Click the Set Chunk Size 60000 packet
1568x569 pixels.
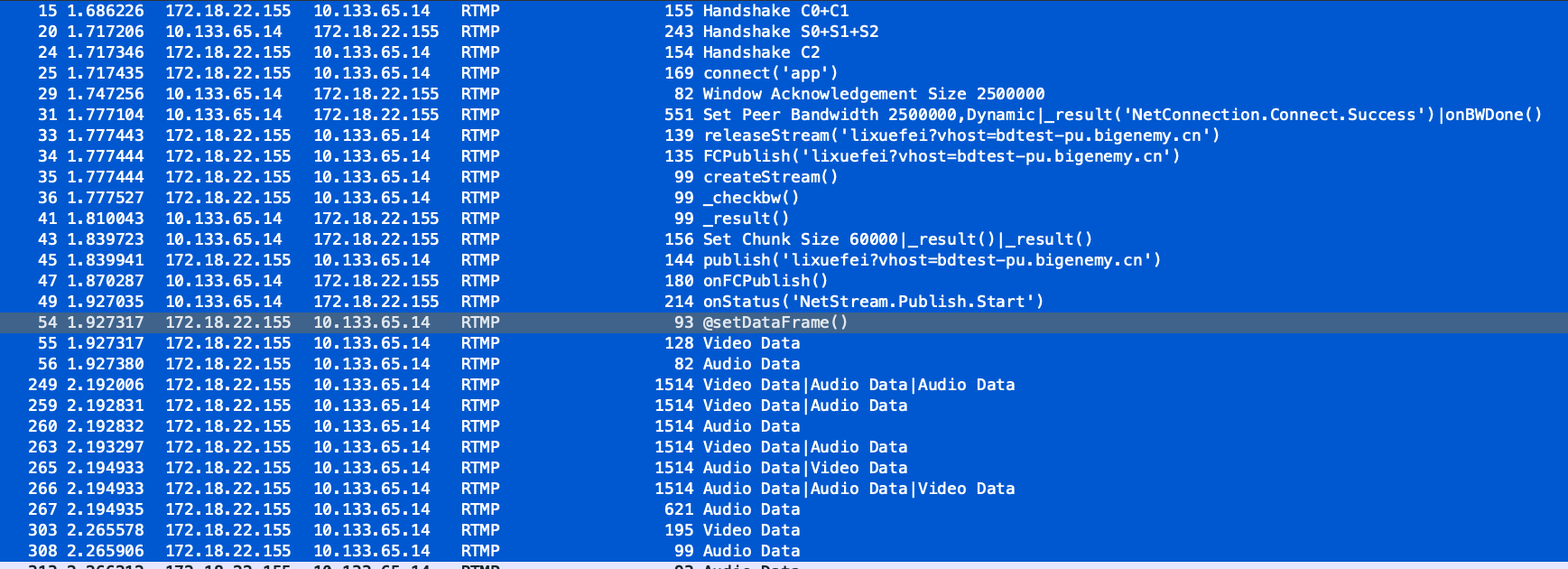(x=897, y=239)
